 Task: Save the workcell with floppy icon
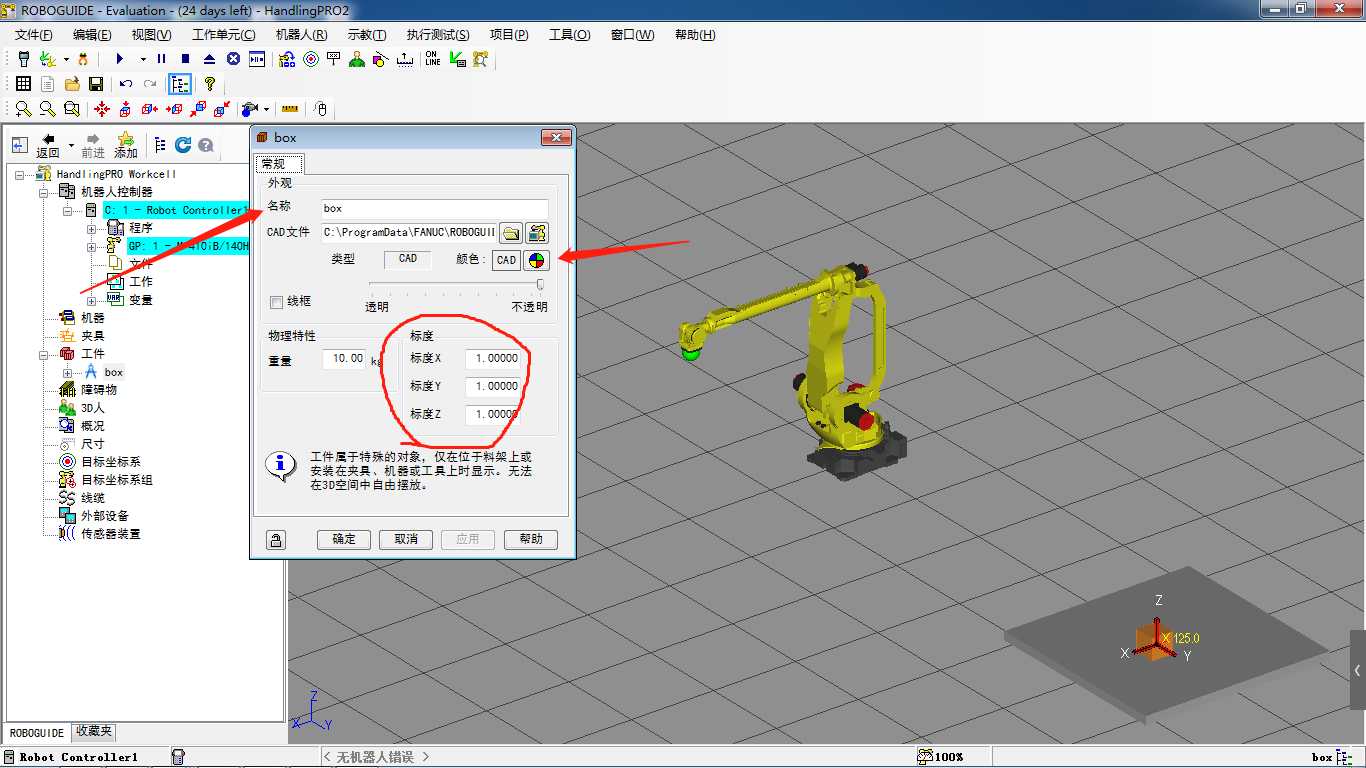pyautogui.click(x=96, y=84)
